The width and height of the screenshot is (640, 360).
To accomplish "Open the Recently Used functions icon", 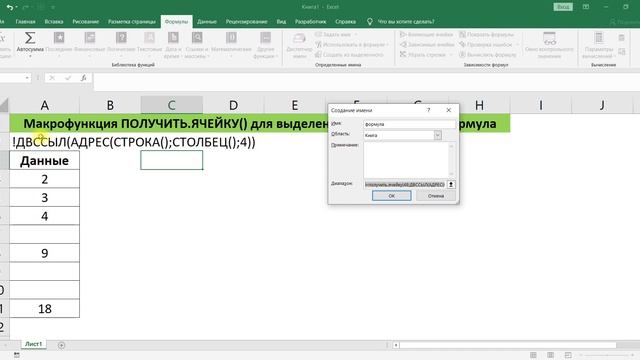I will 59,38.
